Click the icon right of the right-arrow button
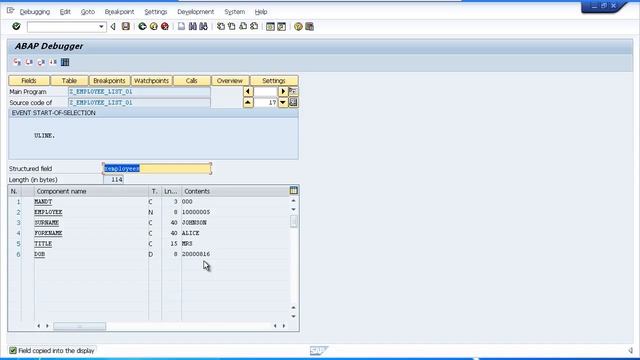 click(x=293, y=91)
